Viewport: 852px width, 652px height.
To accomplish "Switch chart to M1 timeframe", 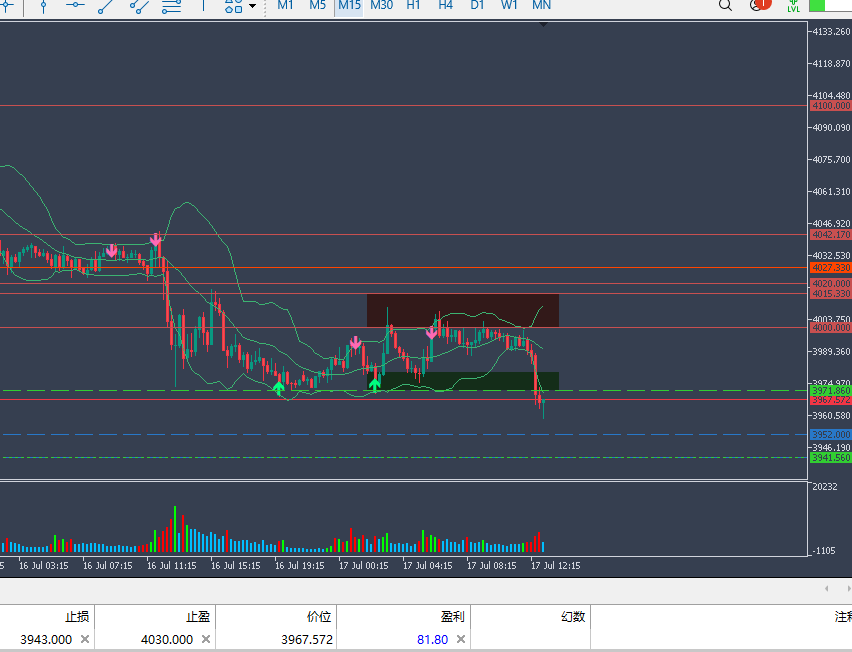I will click(x=285, y=5).
